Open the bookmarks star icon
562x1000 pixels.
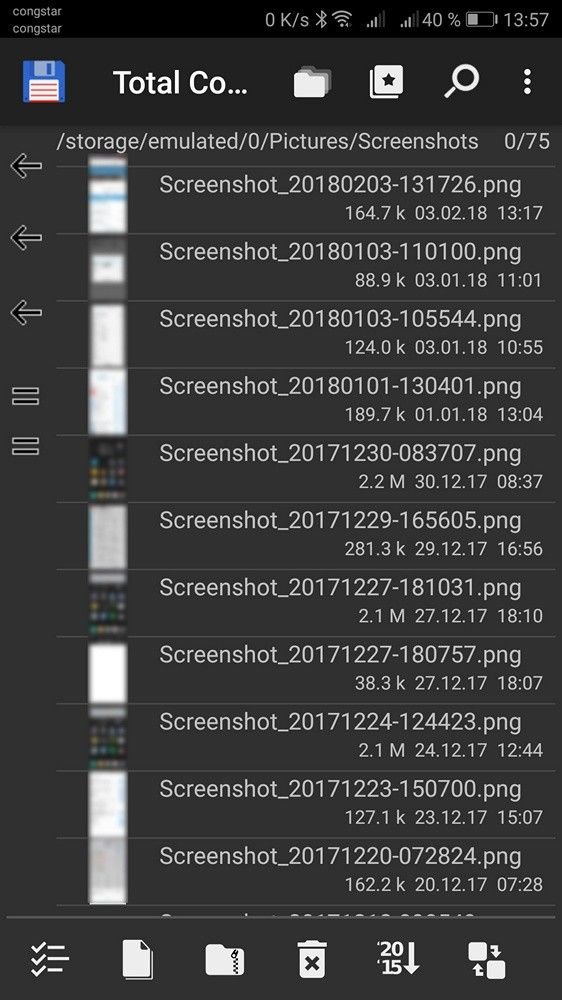pos(386,82)
